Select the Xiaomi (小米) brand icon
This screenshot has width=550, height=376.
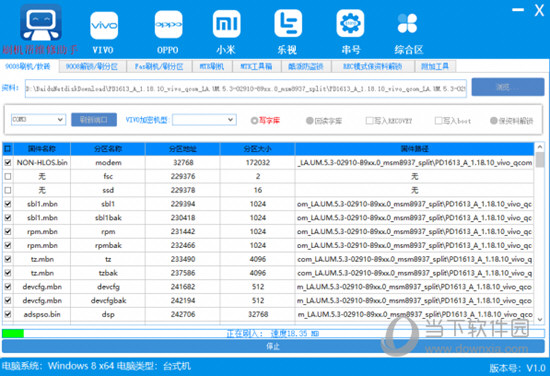(x=227, y=24)
